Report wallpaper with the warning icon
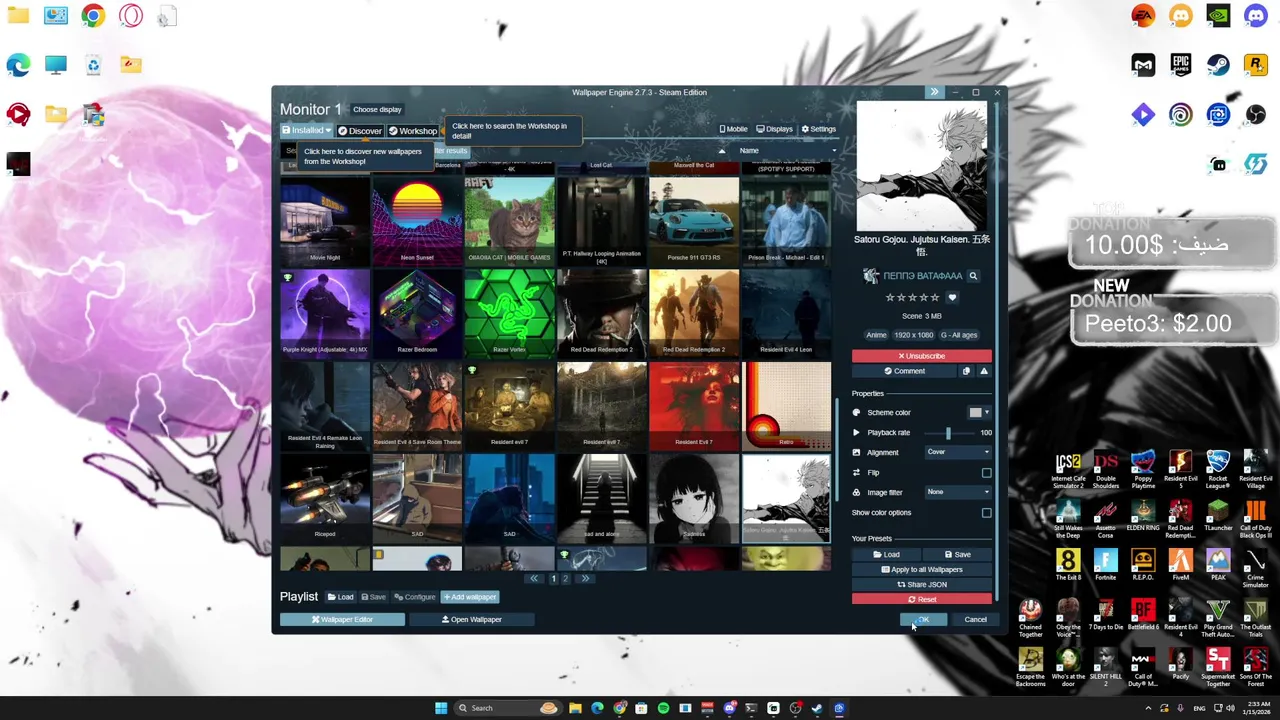 (x=984, y=371)
